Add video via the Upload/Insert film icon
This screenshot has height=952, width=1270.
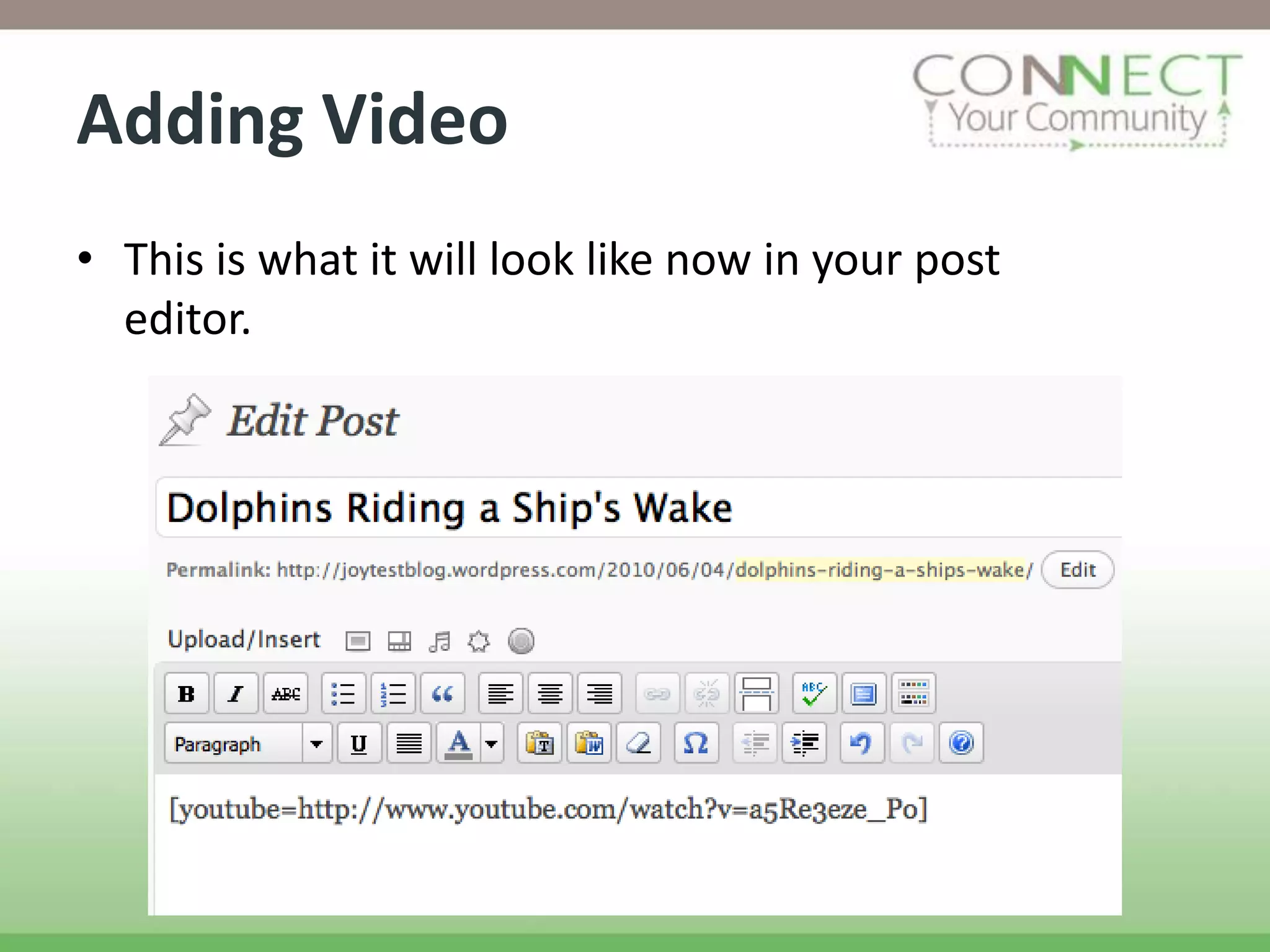click(399, 641)
